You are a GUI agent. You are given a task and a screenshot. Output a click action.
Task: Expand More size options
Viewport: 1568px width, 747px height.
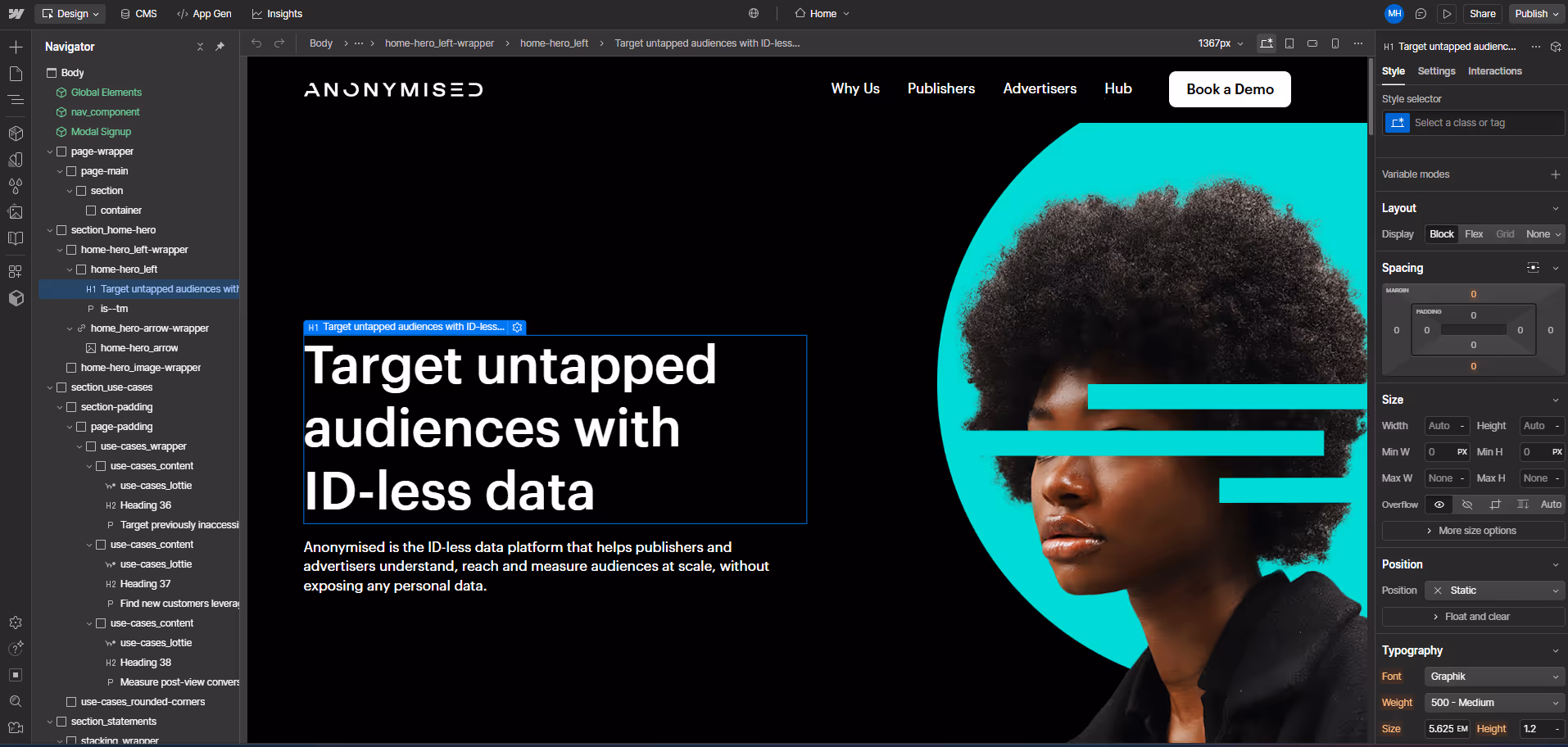click(x=1473, y=531)
